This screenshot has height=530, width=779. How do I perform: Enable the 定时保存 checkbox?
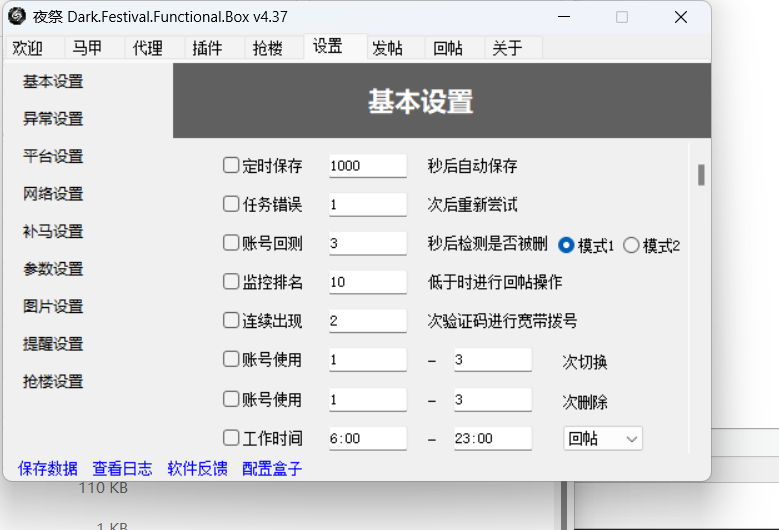tap(231, 166)
